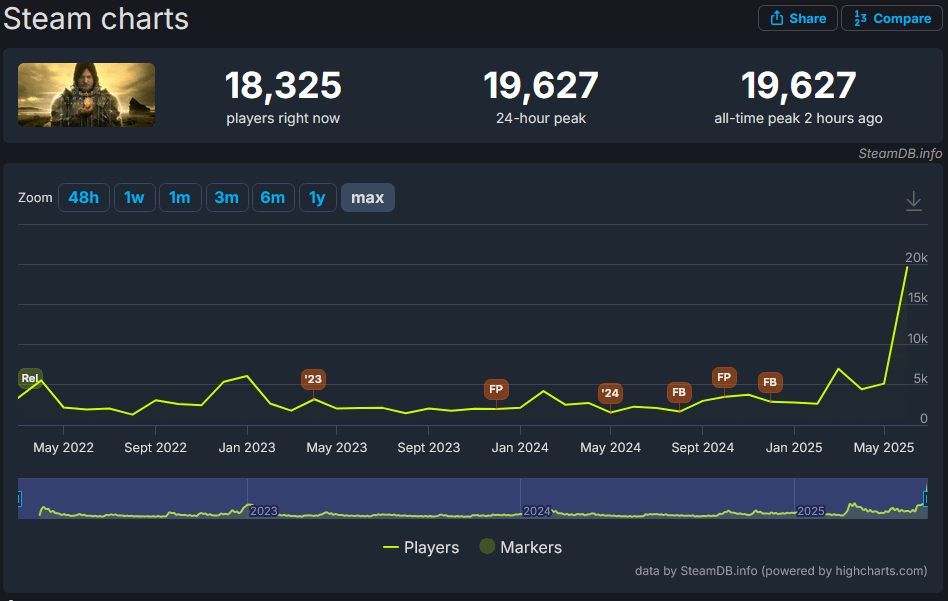Set zoom to 1w
Image resolution: width=948 pixels, height=601 pixels.
134,198
